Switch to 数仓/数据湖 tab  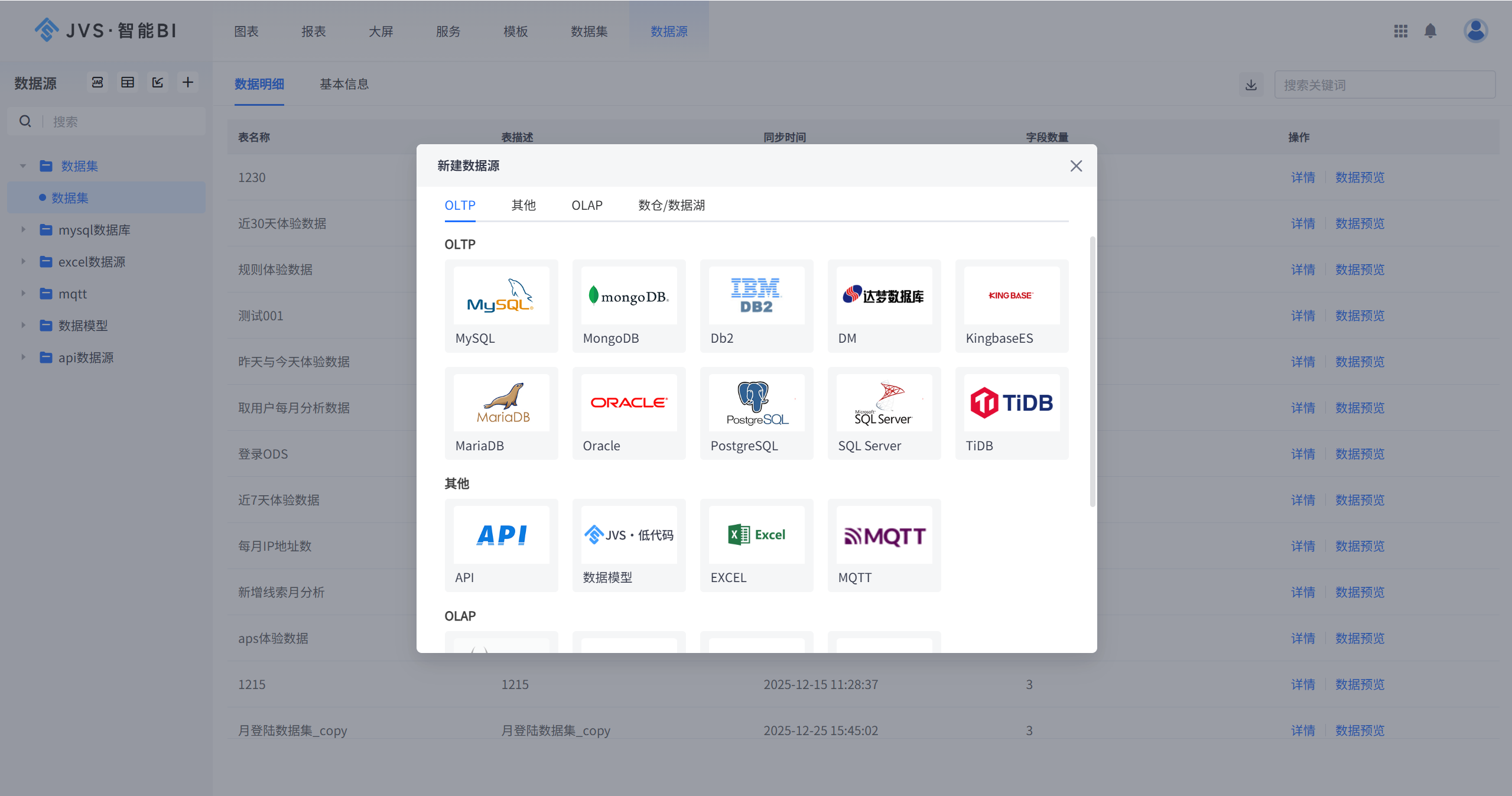(x=671, y=205)
